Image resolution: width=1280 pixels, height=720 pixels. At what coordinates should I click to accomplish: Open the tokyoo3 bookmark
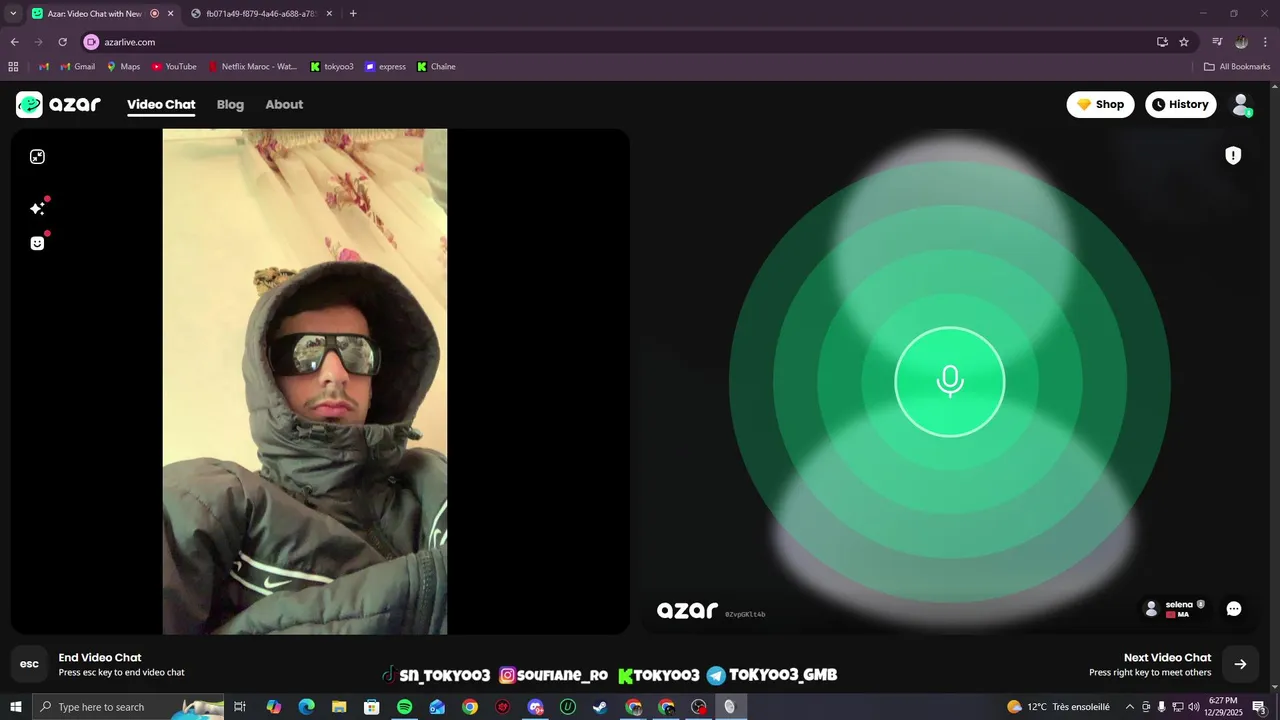[x=332, y=67]
